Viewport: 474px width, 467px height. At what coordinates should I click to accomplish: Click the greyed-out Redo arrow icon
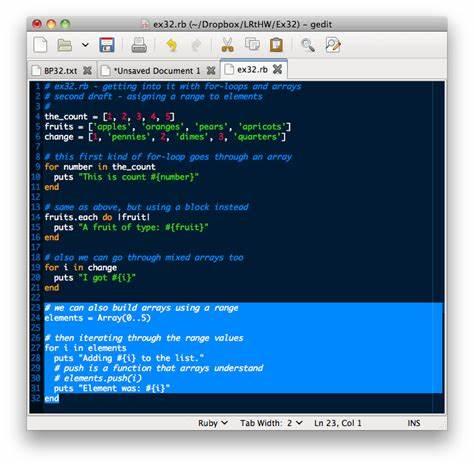[197, 45]
